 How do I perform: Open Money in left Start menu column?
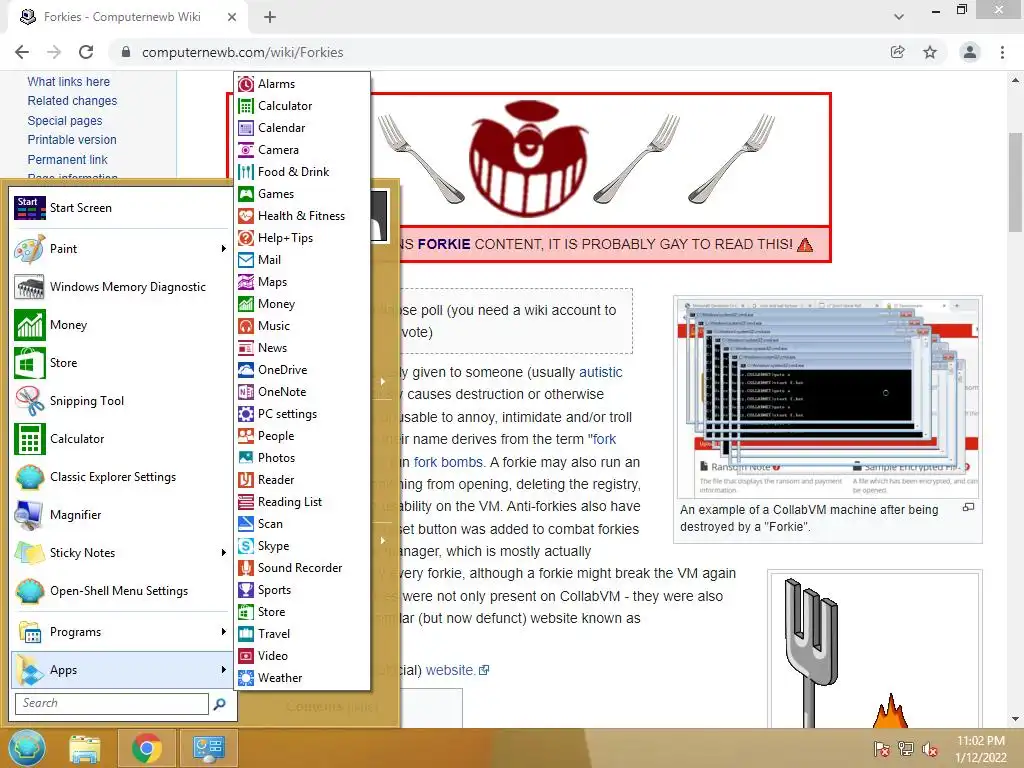[120, 325]
